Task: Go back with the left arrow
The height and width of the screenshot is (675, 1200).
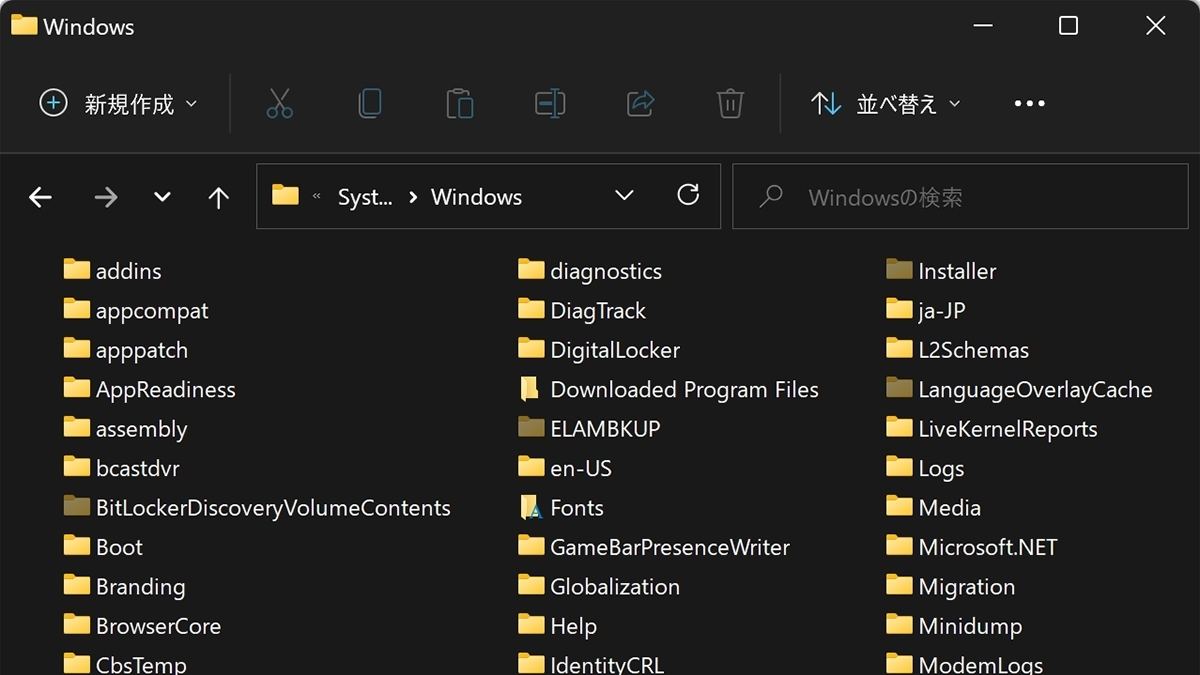Action: [x=40, y=197]
